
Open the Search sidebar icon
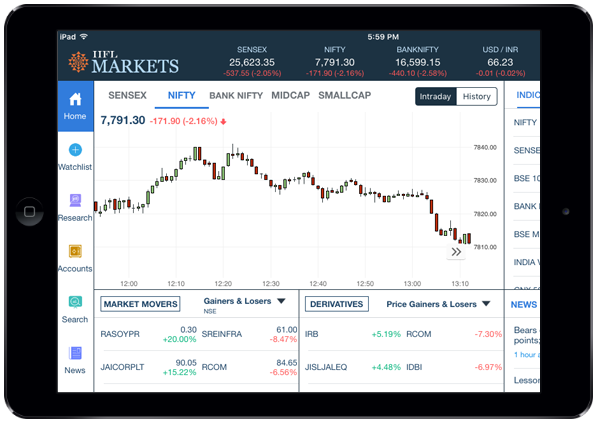point(75,302)
